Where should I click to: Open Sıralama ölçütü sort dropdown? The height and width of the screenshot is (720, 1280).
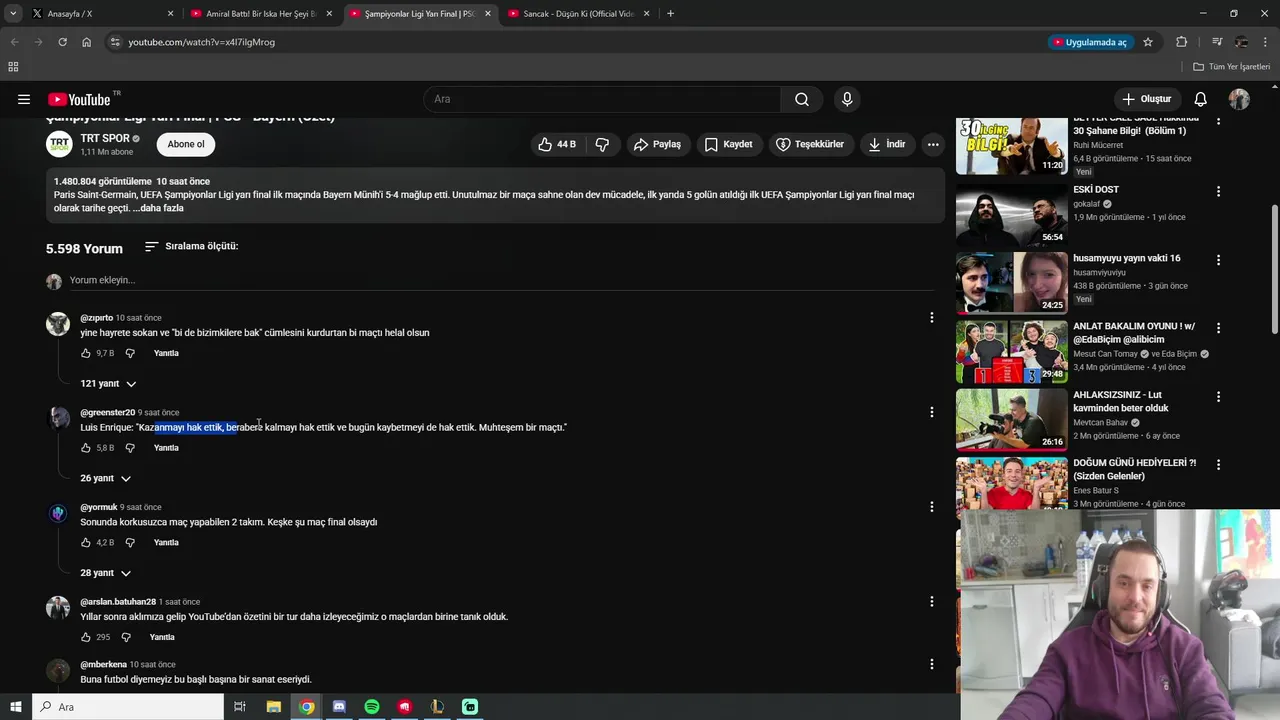(x=191, y=246)
